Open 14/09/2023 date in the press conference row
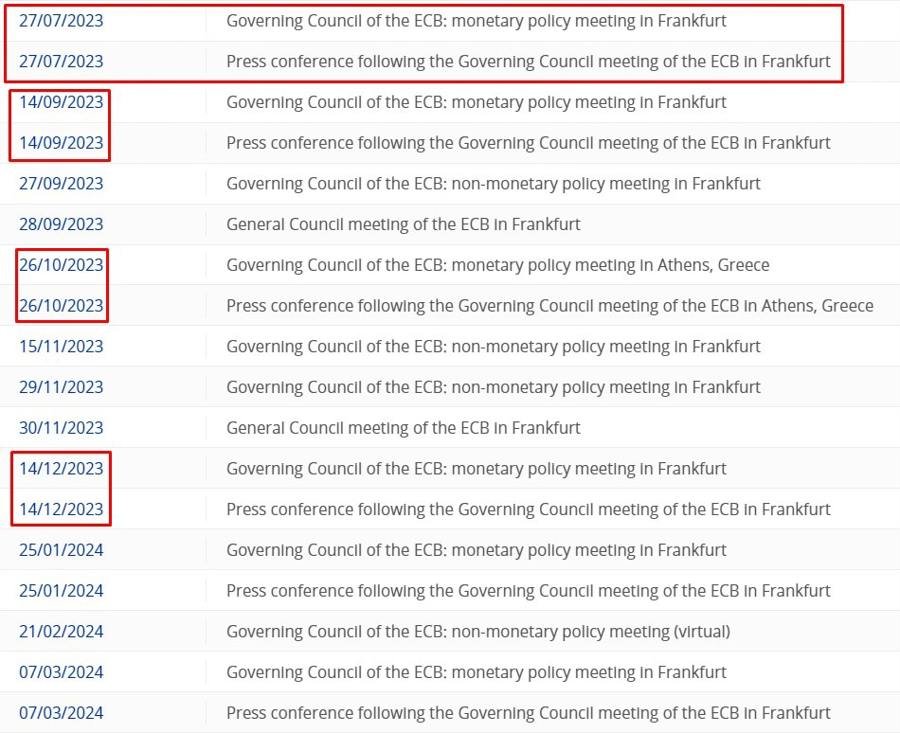This screenshot has width=900, height=733. click(x=61, y=143)
